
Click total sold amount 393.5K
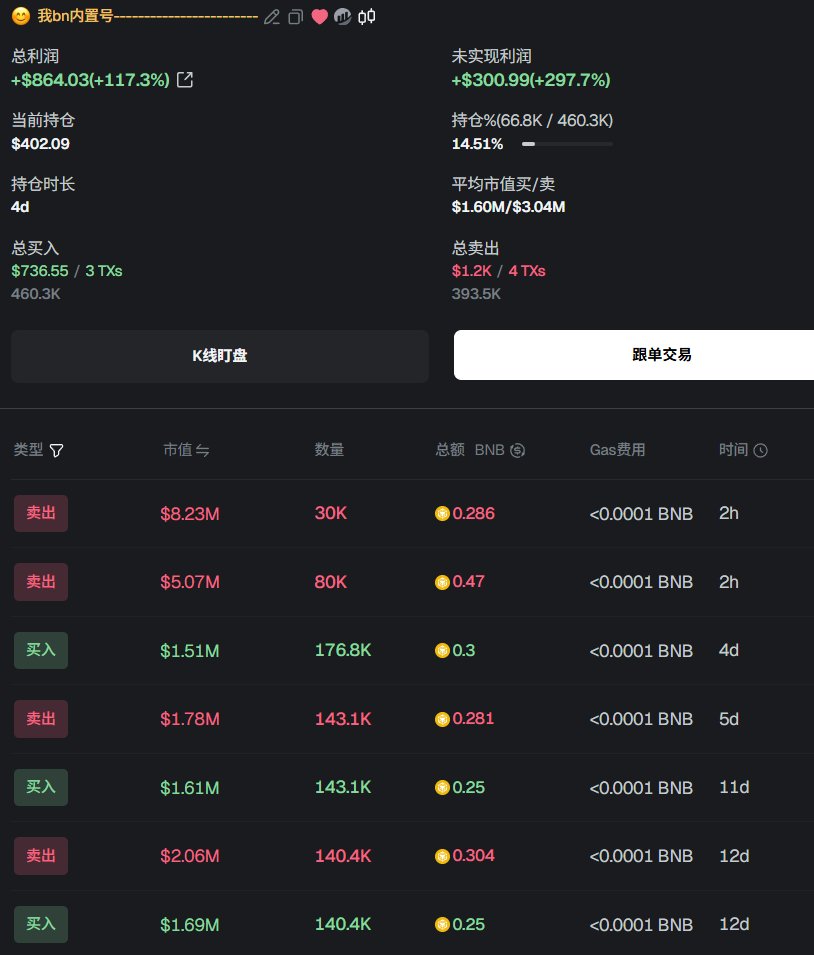(x=476, y=294)
